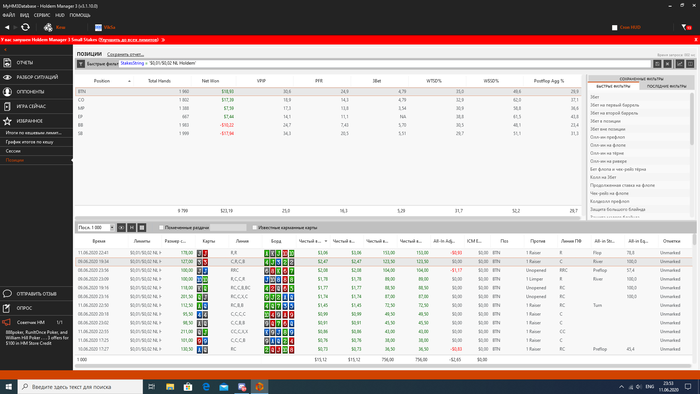700x394 pixels.
Task: Open the Посл. 1 000 hands dropdown
Action: (x=112, y=228)
